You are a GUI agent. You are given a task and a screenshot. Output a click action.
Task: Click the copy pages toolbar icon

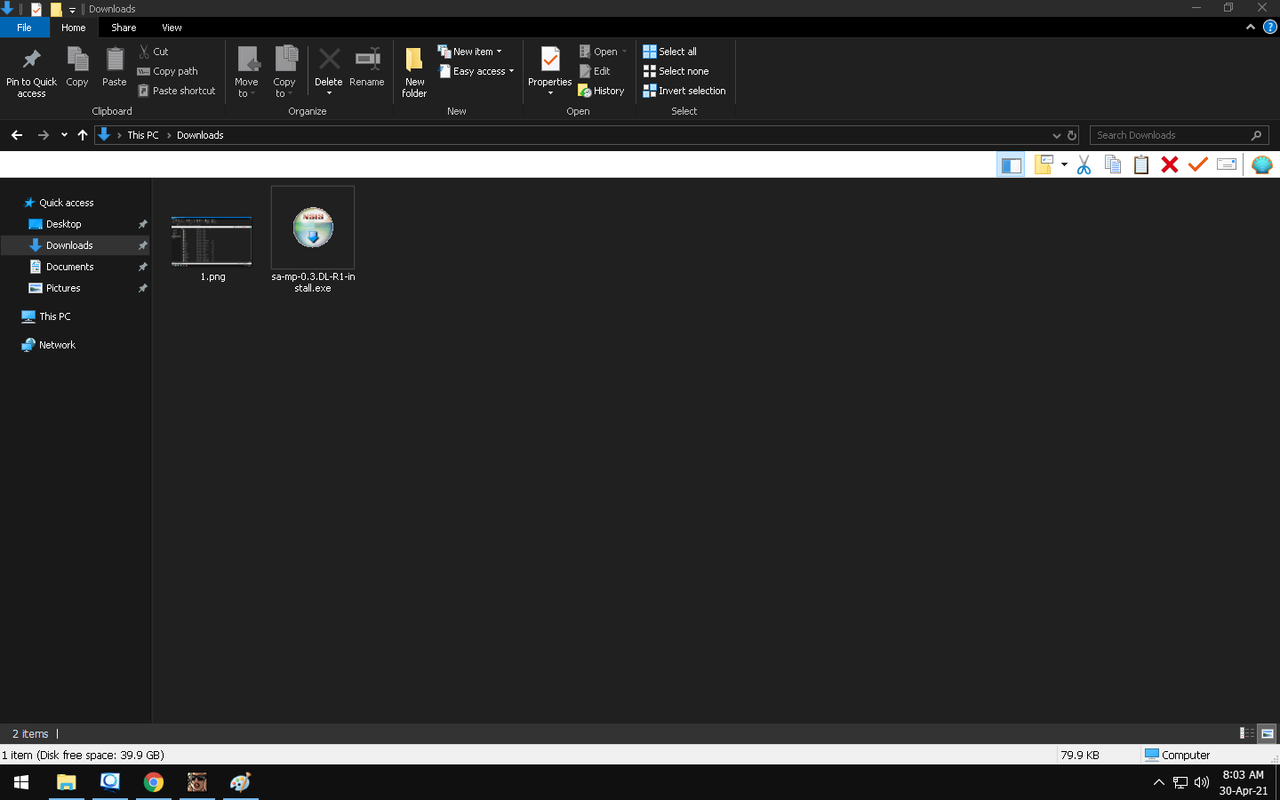coord(1112,165)
